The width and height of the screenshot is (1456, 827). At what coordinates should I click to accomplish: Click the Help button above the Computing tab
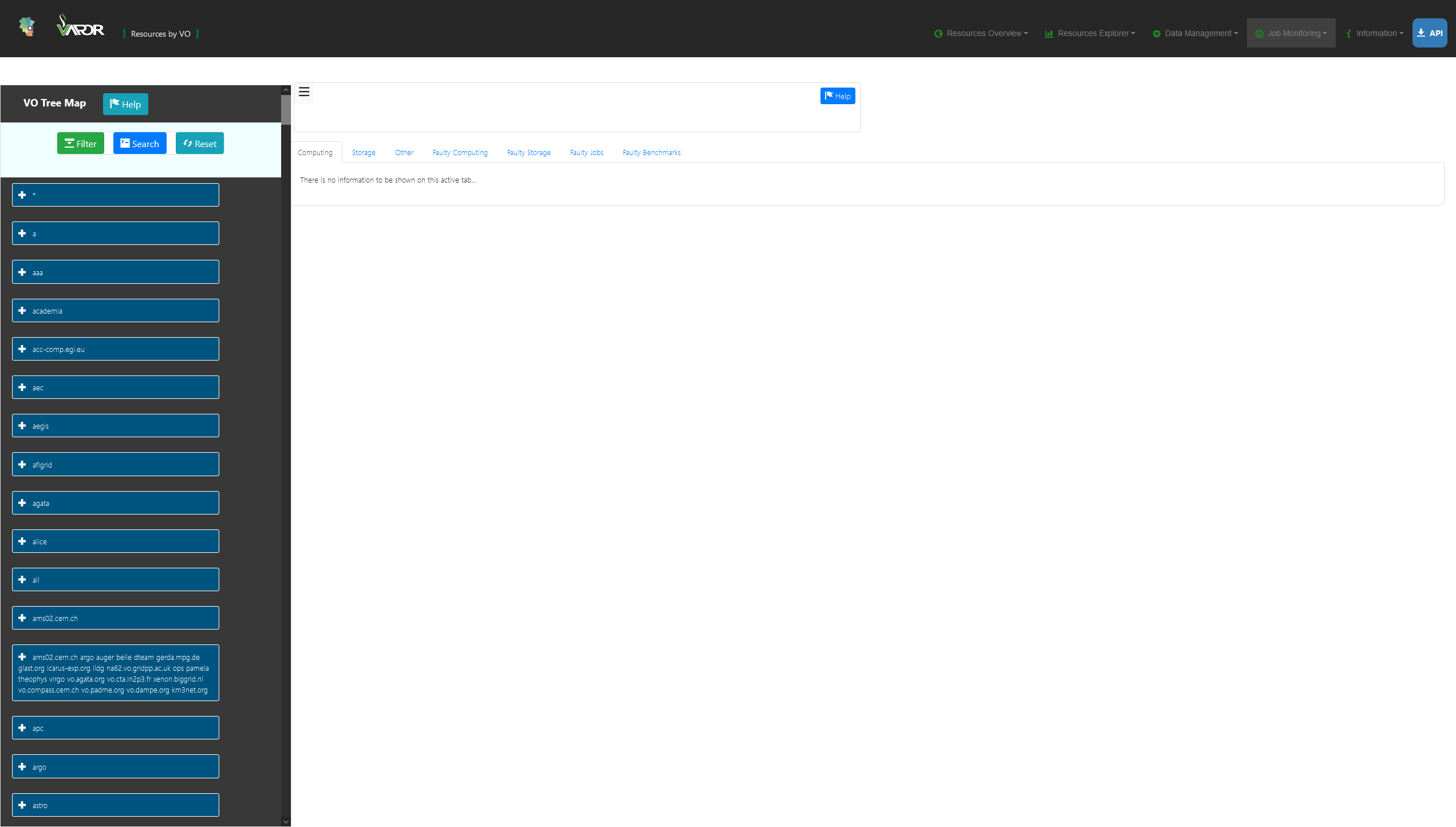tap(838, 96)
